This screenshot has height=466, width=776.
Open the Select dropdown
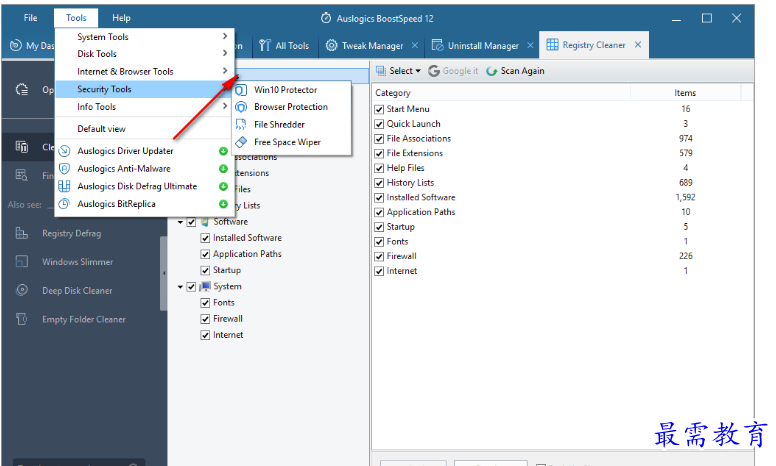(398, 71)
